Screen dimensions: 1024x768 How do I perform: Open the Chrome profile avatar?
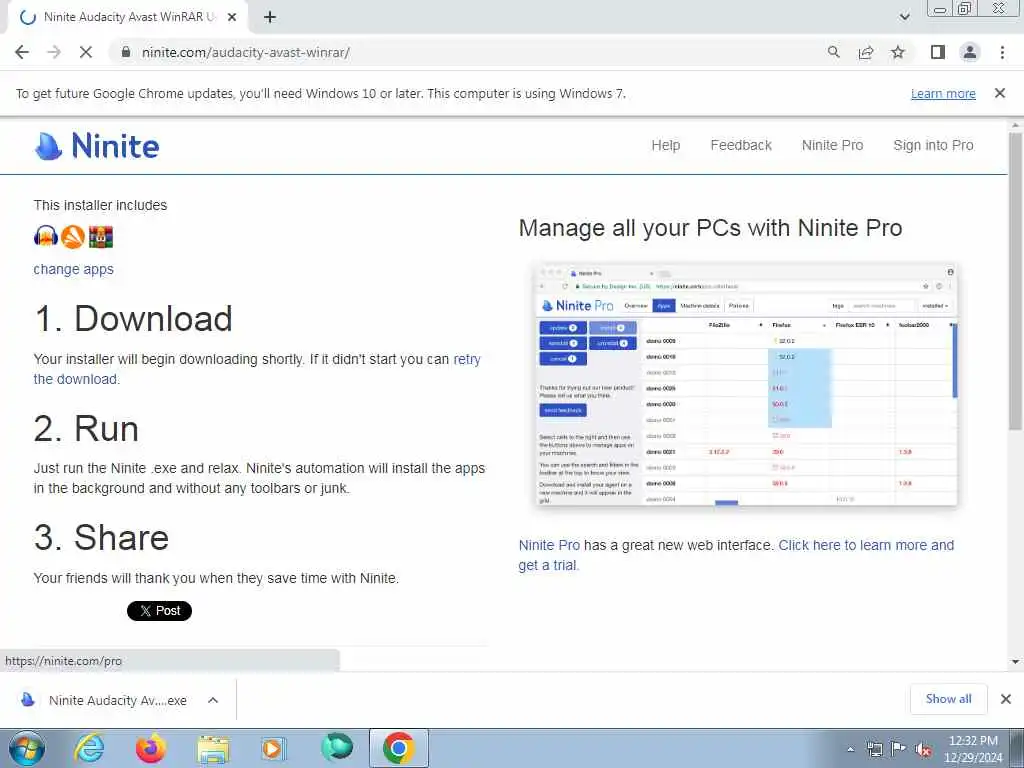tap(970, 52)
